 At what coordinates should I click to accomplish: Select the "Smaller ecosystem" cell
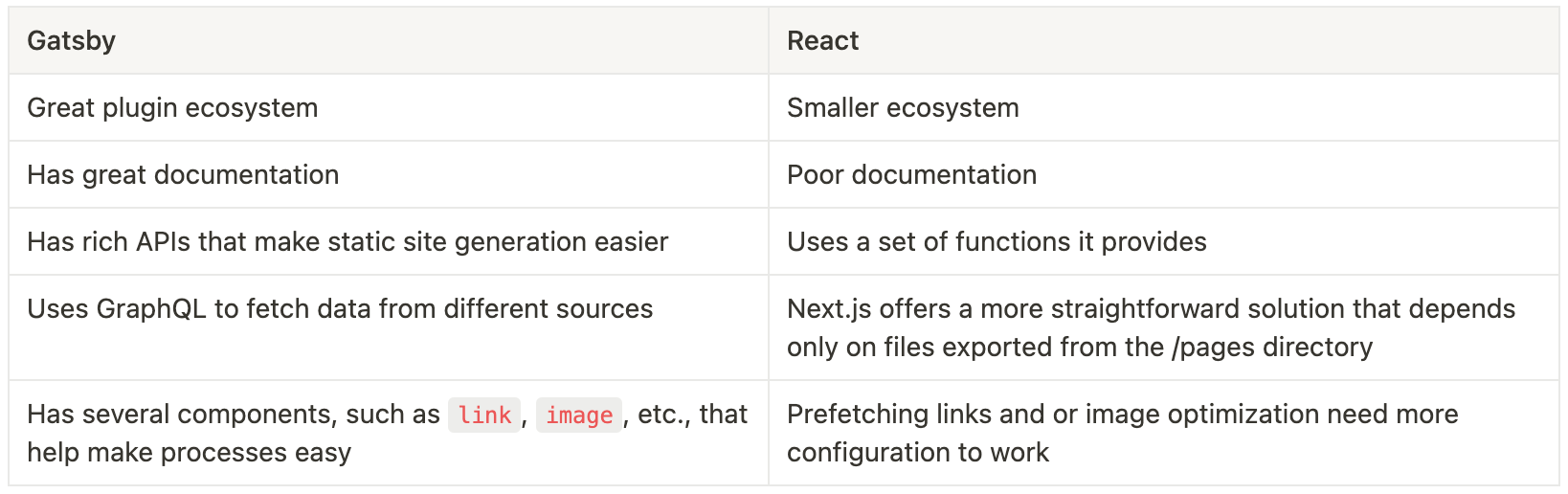point(1164,108)
